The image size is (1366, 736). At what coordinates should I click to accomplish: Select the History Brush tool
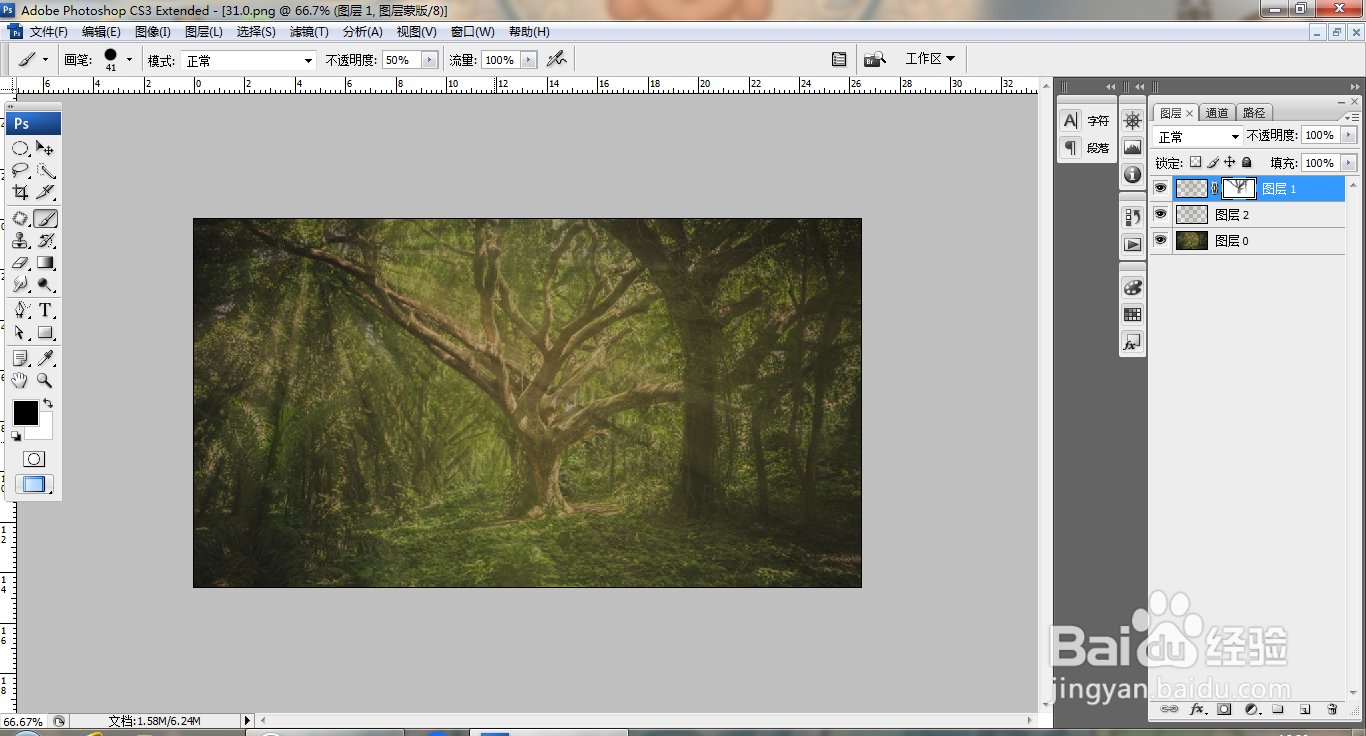[45, 241]
